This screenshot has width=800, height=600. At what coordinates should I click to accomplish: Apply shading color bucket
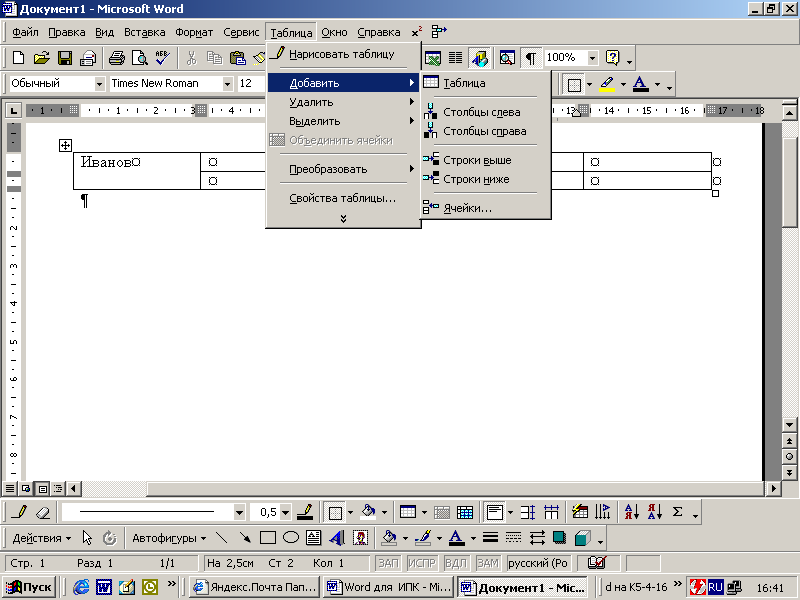(368, 512)
